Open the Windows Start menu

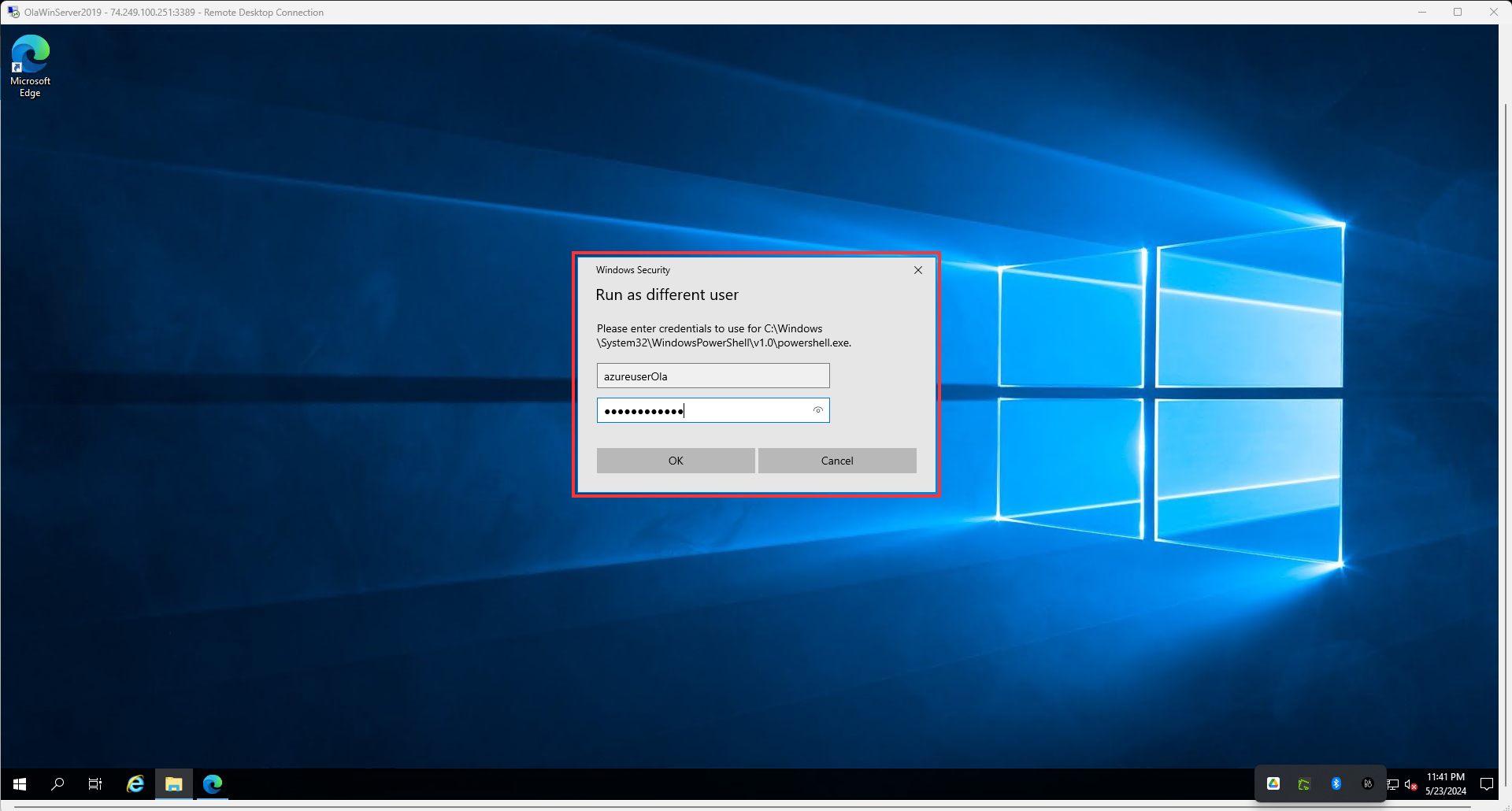point(20,784)
